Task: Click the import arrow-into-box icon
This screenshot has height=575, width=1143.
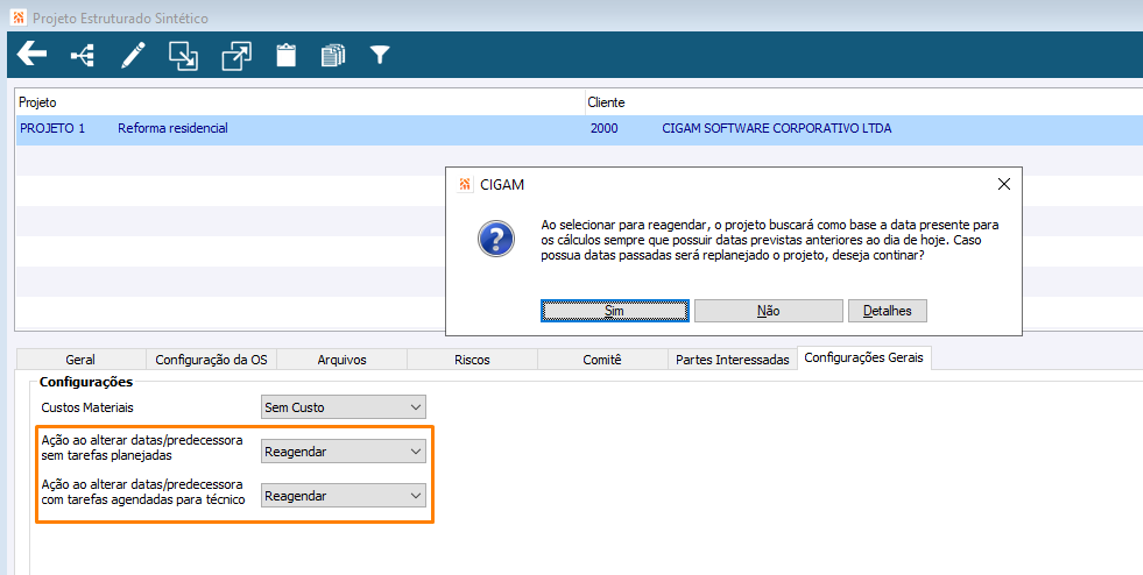Action: tap(183, 55)
